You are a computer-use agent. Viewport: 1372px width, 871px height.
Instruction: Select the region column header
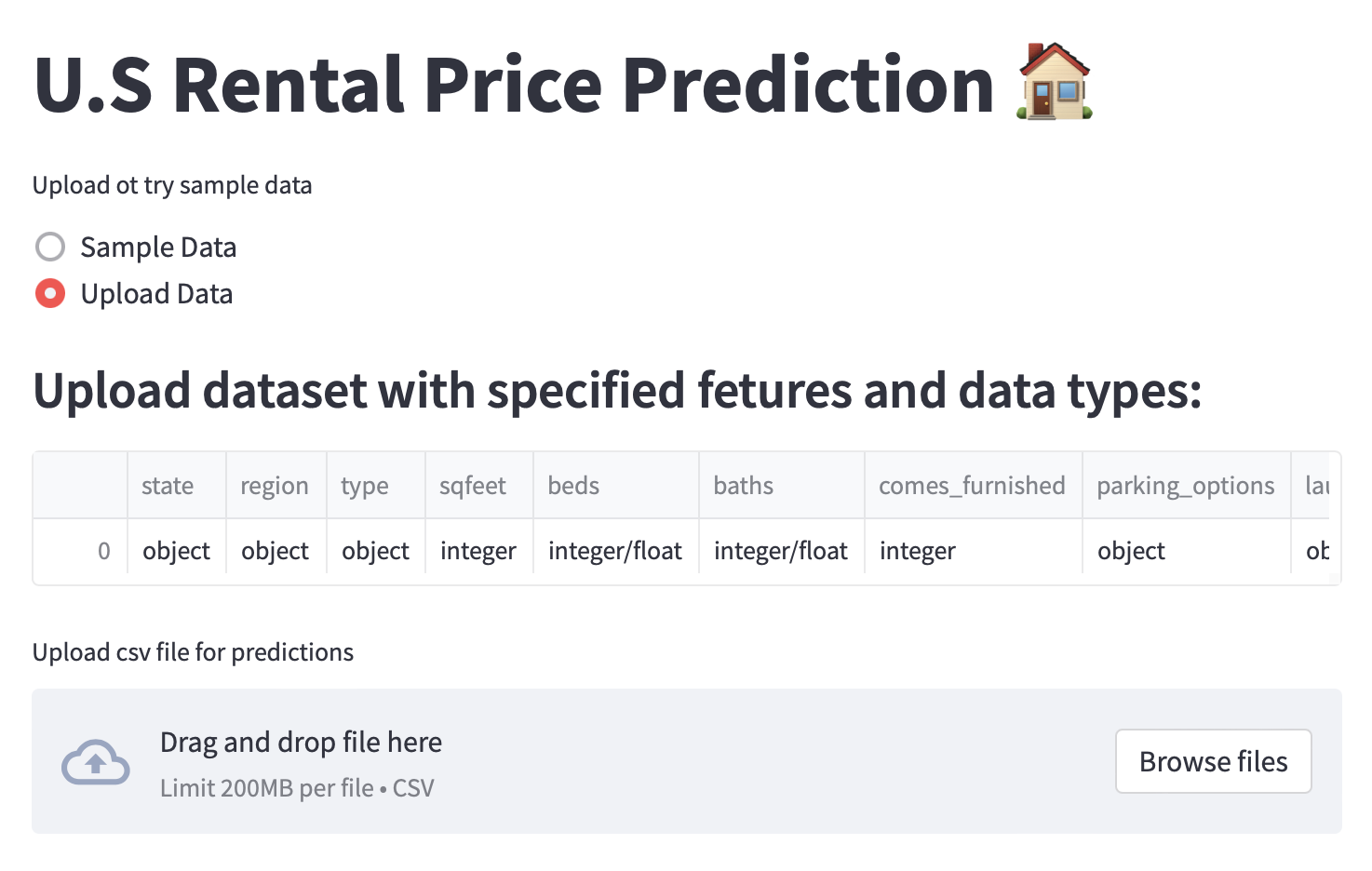(275, 485)
